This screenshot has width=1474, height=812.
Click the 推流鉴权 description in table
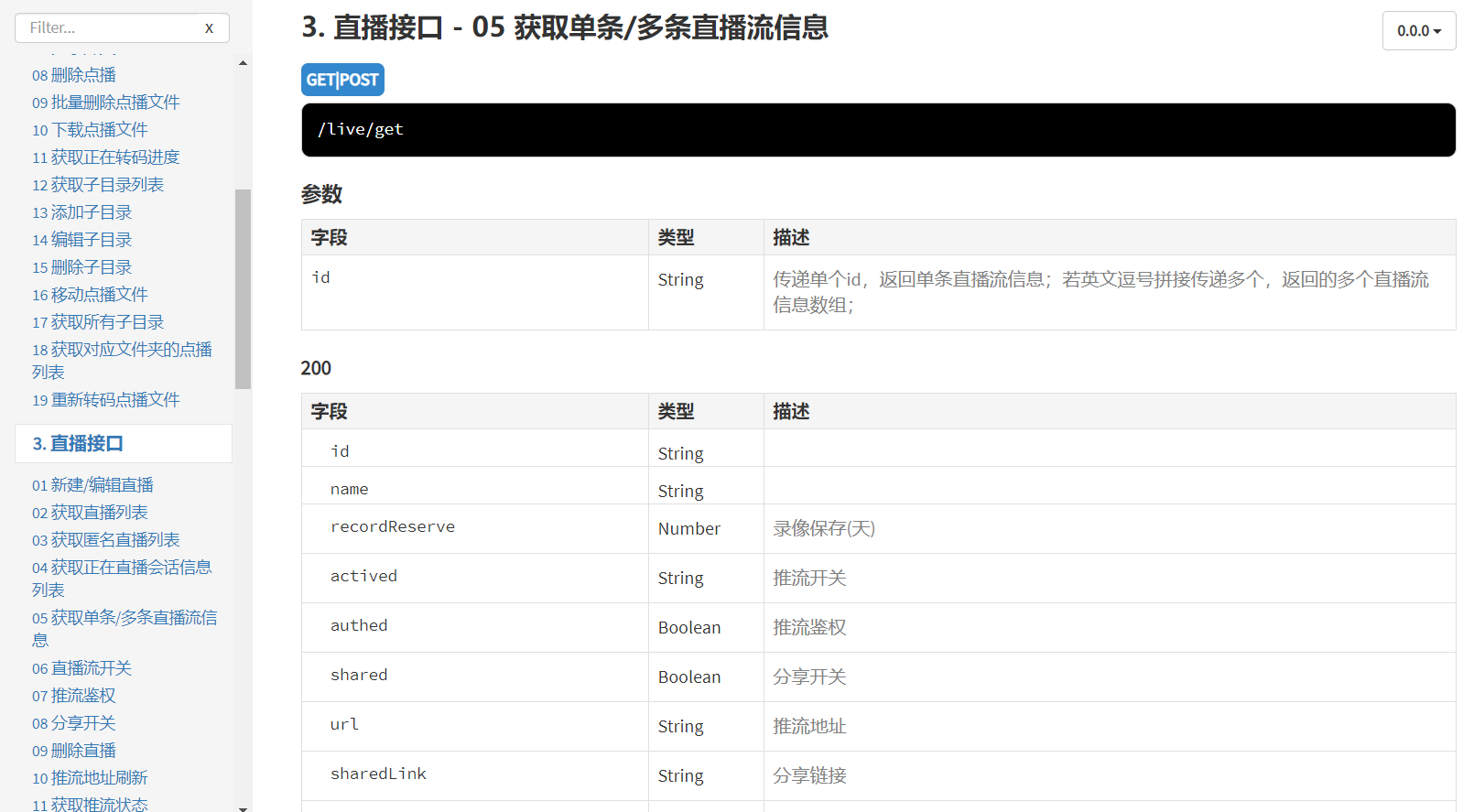tap(809, 628)
